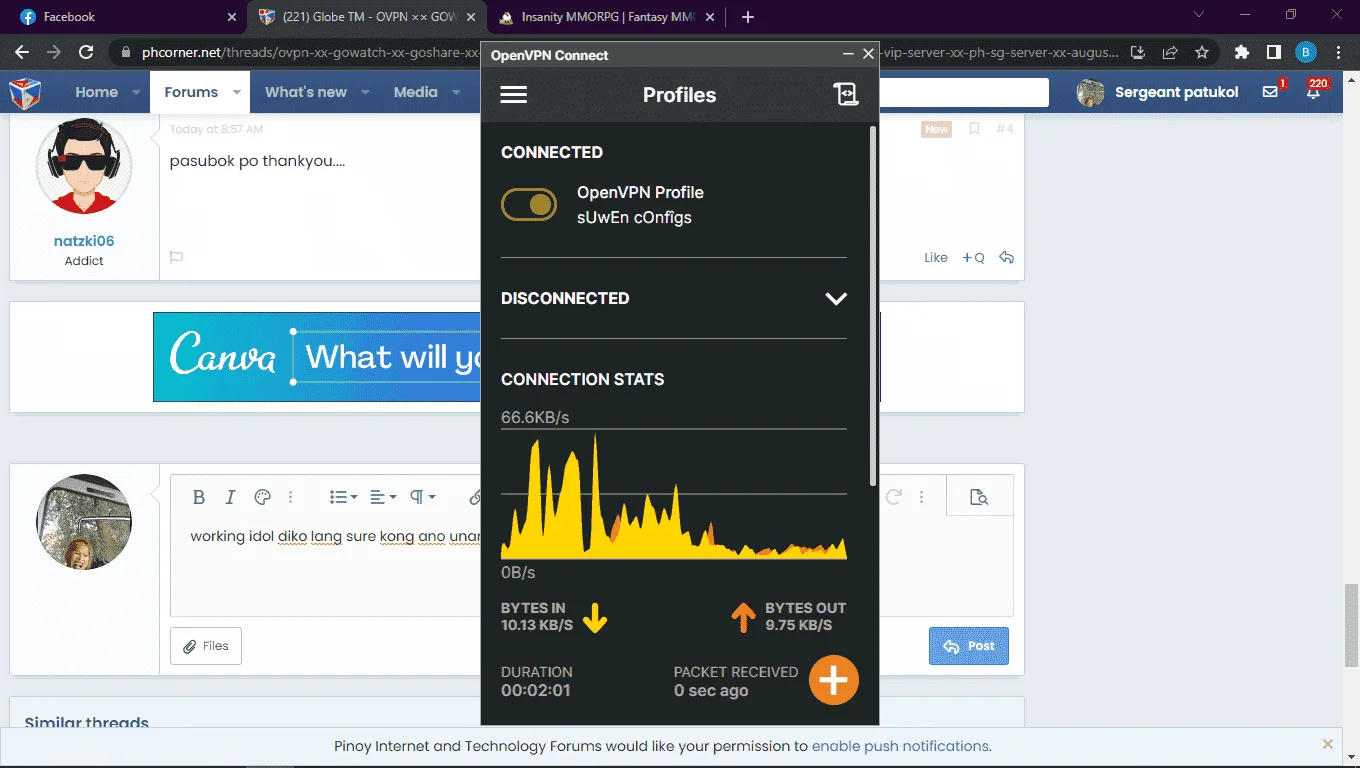Image resolution: width=1360 pixels, height=768 pixels.
Task: Reload the phcorner page
Action: (86, 52)
